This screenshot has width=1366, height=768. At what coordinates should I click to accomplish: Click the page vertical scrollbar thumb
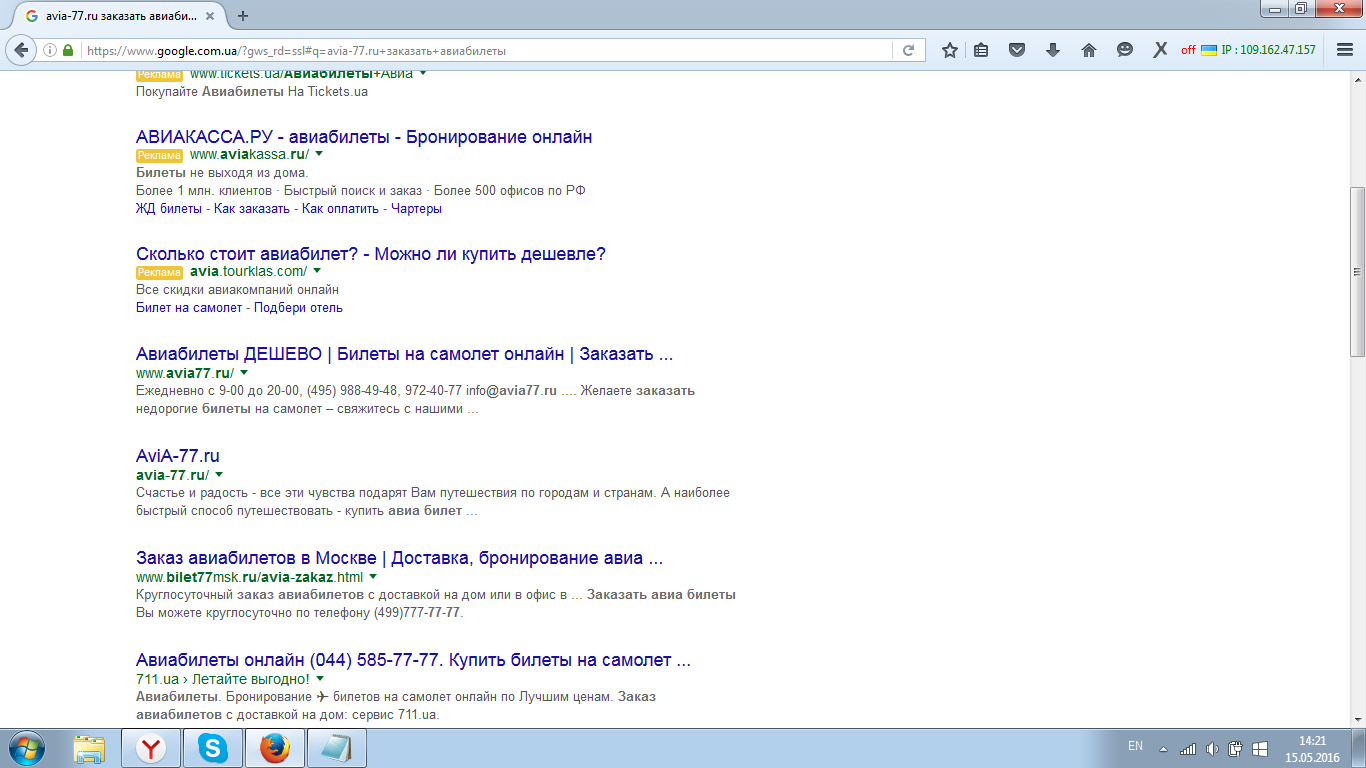click(x=1357, y=271)
